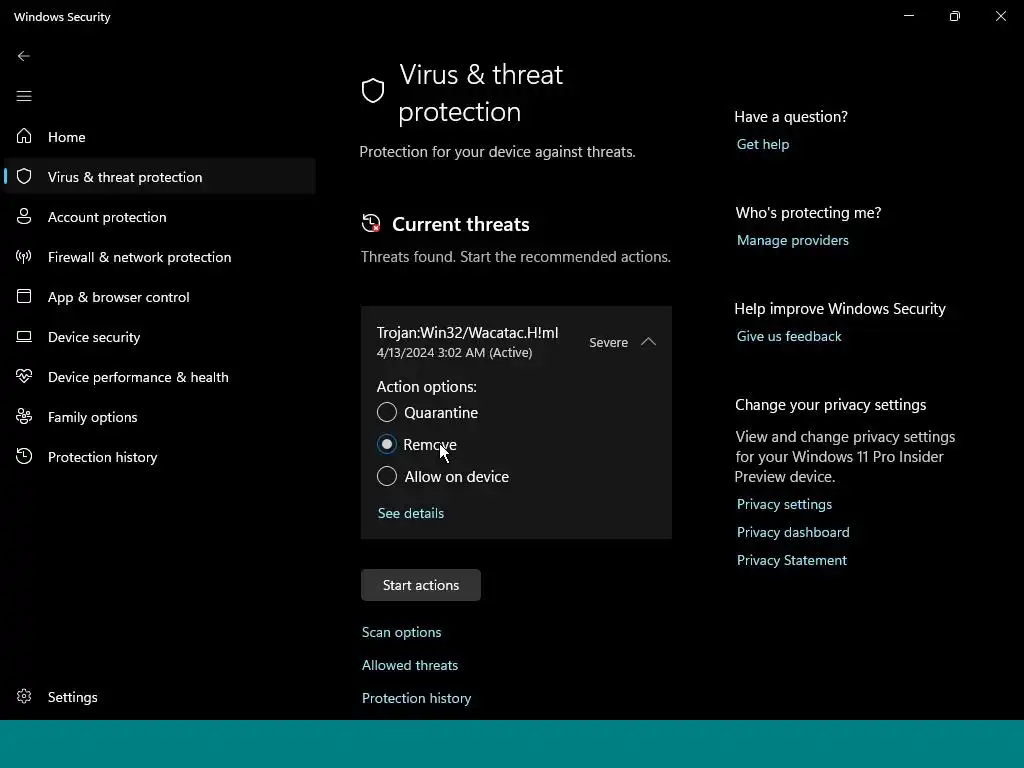Screen dimensions: 1024x768
Task: Click the Family options people icon
Action: pos(24,416)
